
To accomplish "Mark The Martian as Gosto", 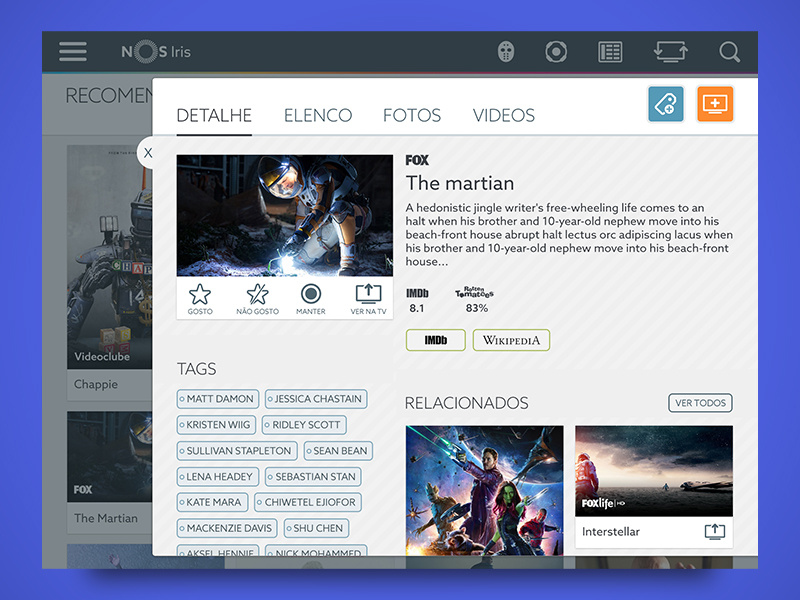I will click(x=199, y=299).
